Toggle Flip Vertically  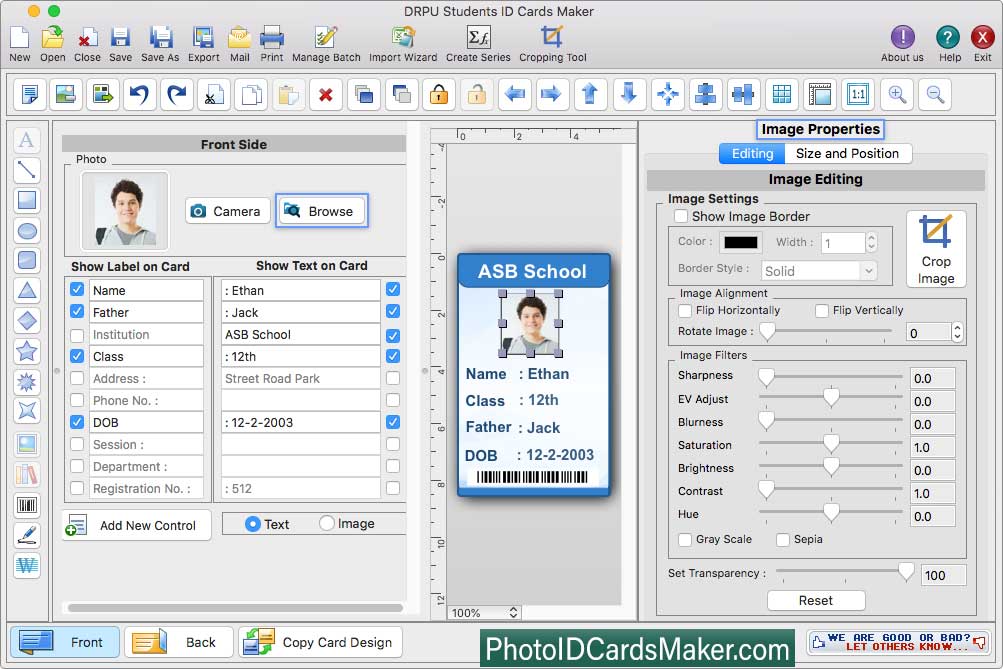(822, 310)
